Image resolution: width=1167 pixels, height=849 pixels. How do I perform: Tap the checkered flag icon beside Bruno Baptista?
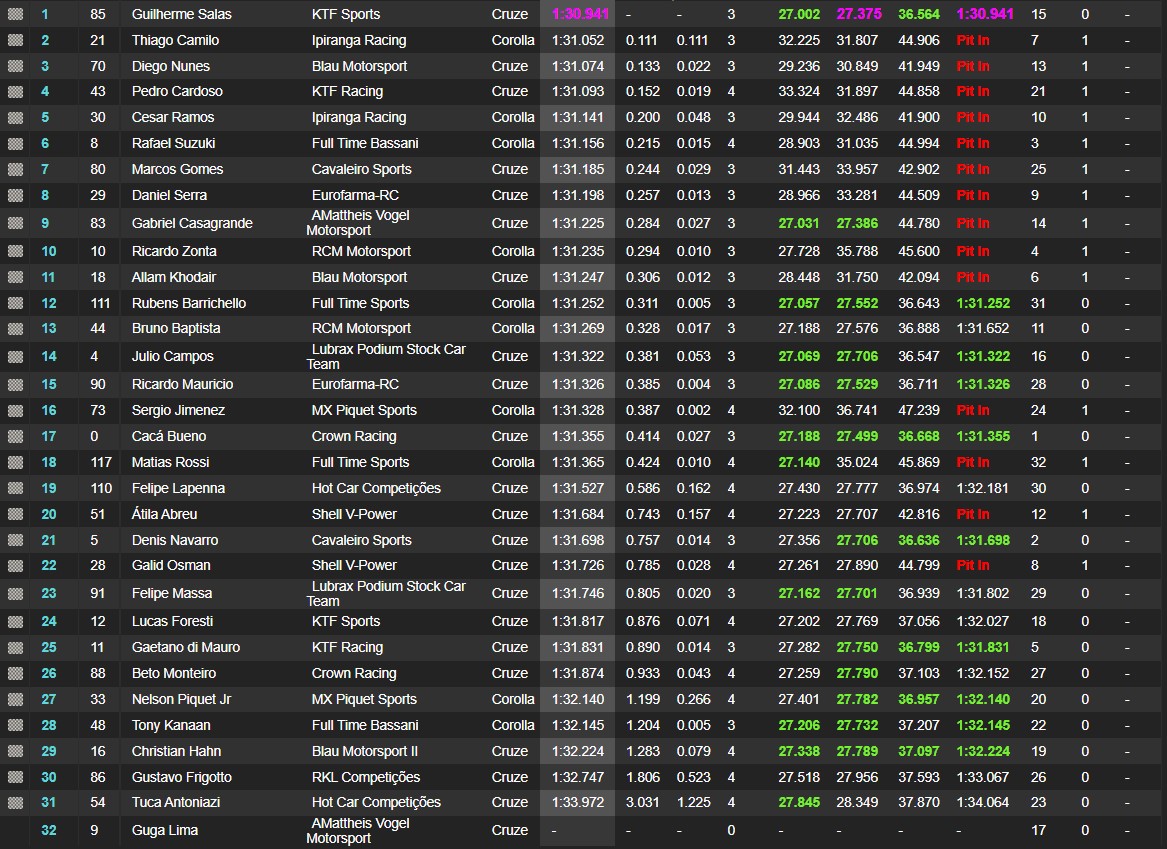click(15, 329)
